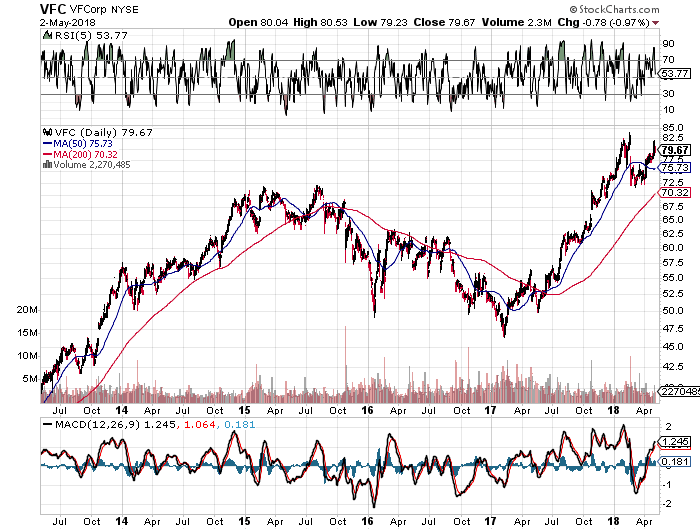
Task: Click the red '1.064' MACD signal value
Action: [x=200, y=425]
